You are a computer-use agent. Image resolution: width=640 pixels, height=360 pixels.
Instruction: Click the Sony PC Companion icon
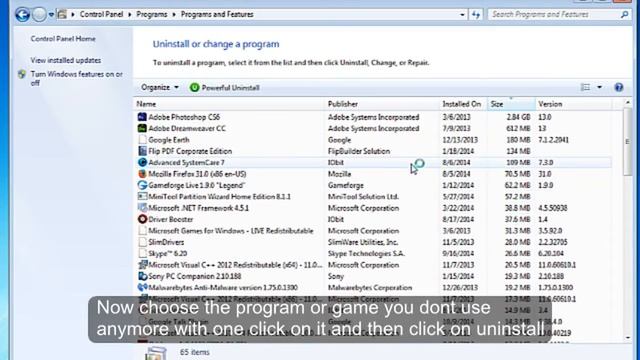(142, 276)
